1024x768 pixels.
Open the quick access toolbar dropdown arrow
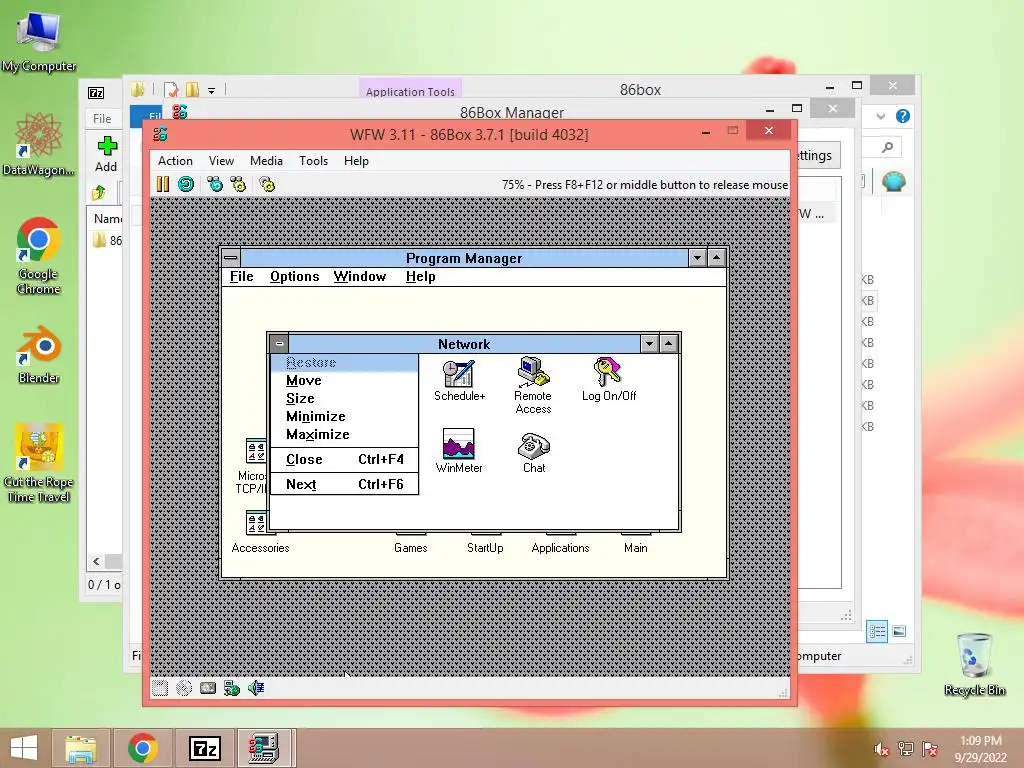(x=212, y=91)
